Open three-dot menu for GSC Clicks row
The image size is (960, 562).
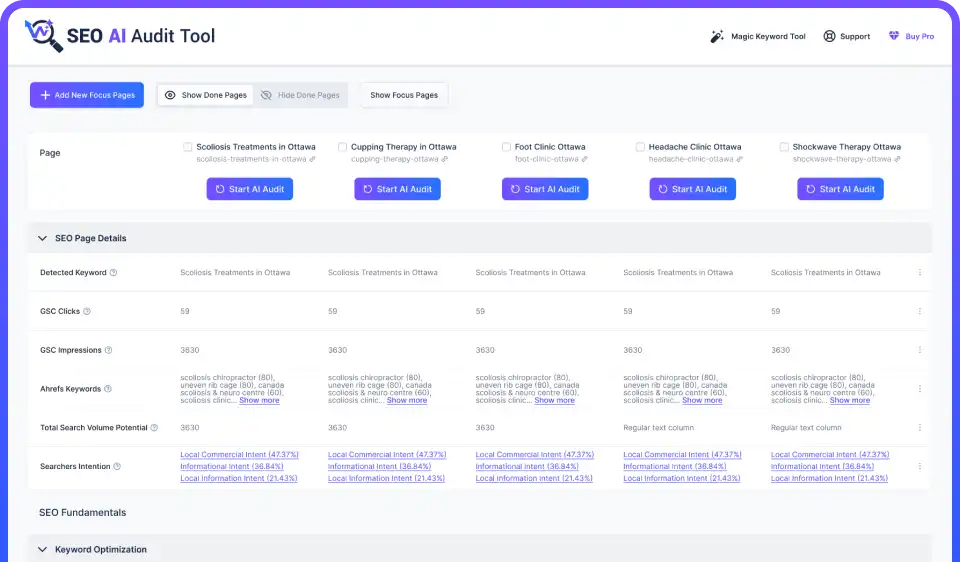pyautogui.click(x=920, y=311)
